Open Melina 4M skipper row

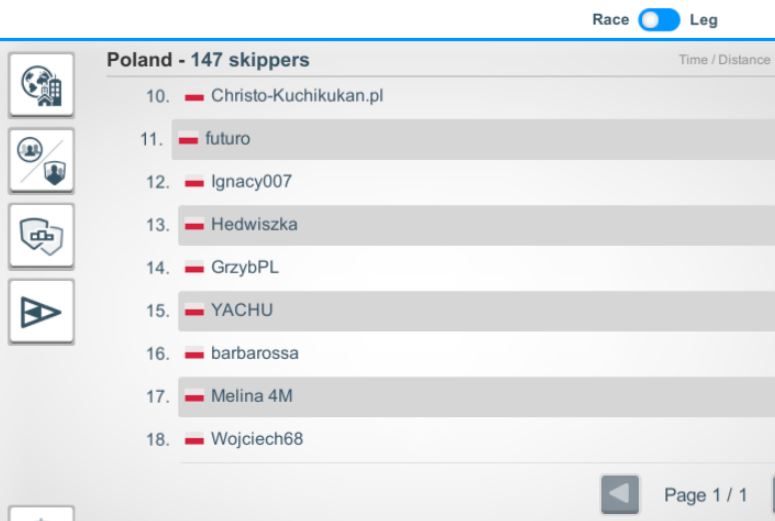point(476,396)
